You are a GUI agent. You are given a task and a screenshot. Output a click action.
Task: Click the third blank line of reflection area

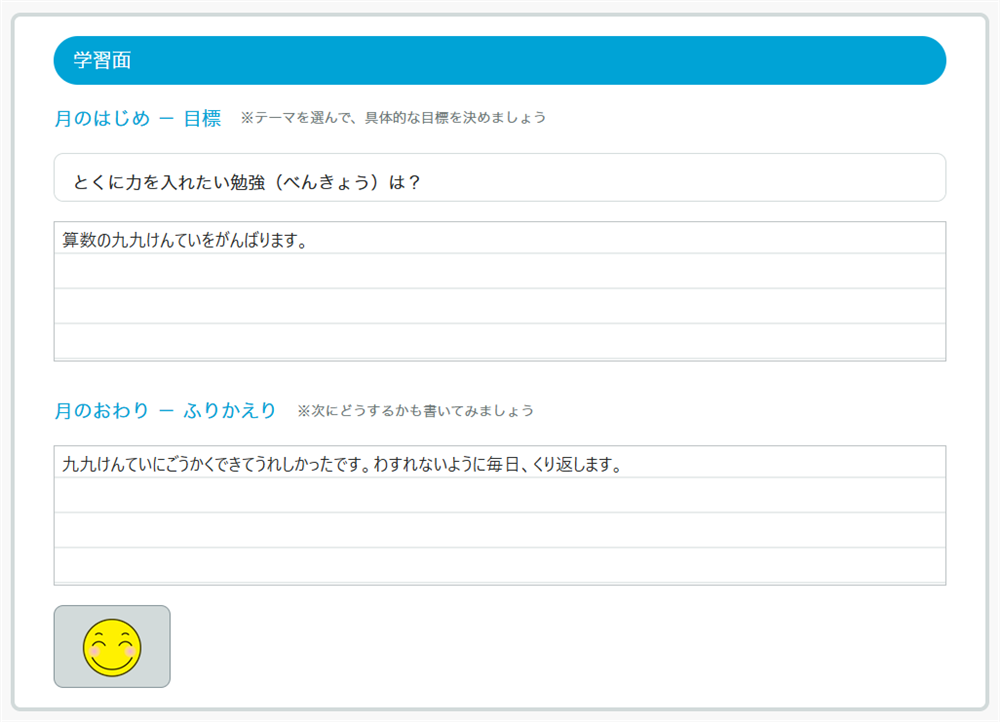(499, 530)
